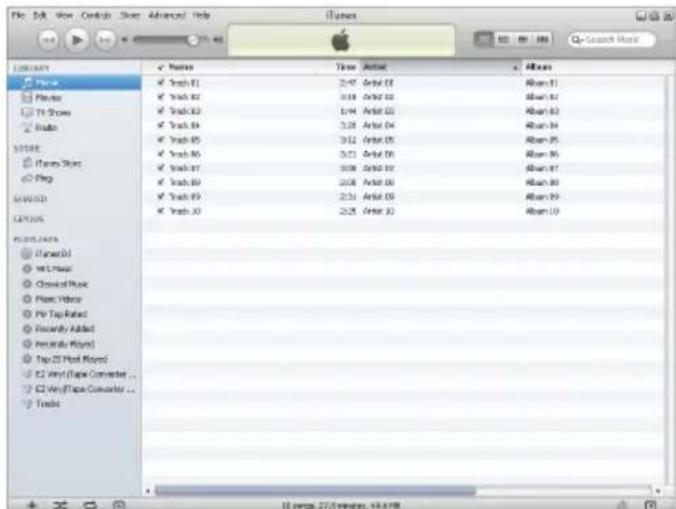Select the My Top Rated playlist
676x509 pixels.
tap(74, 314)
